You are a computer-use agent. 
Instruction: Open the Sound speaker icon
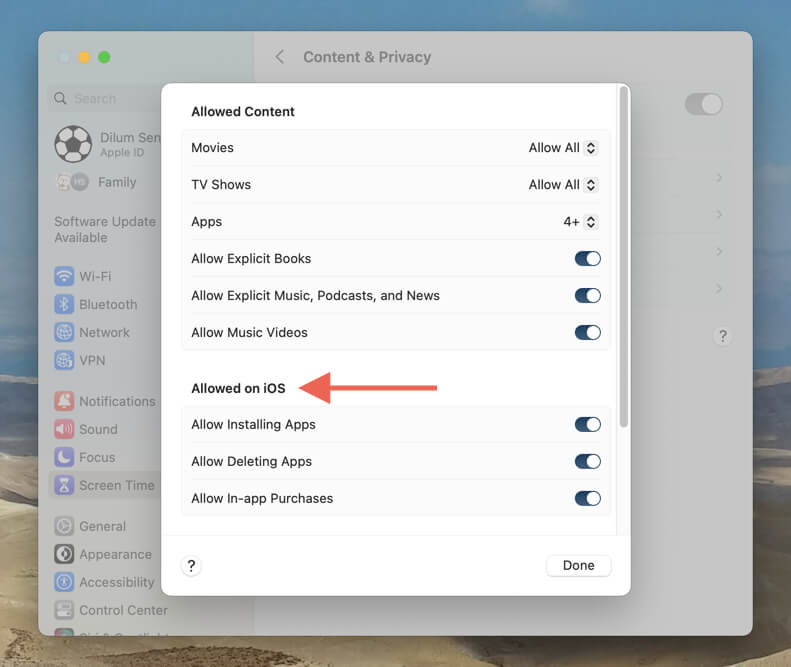(64, 429)
